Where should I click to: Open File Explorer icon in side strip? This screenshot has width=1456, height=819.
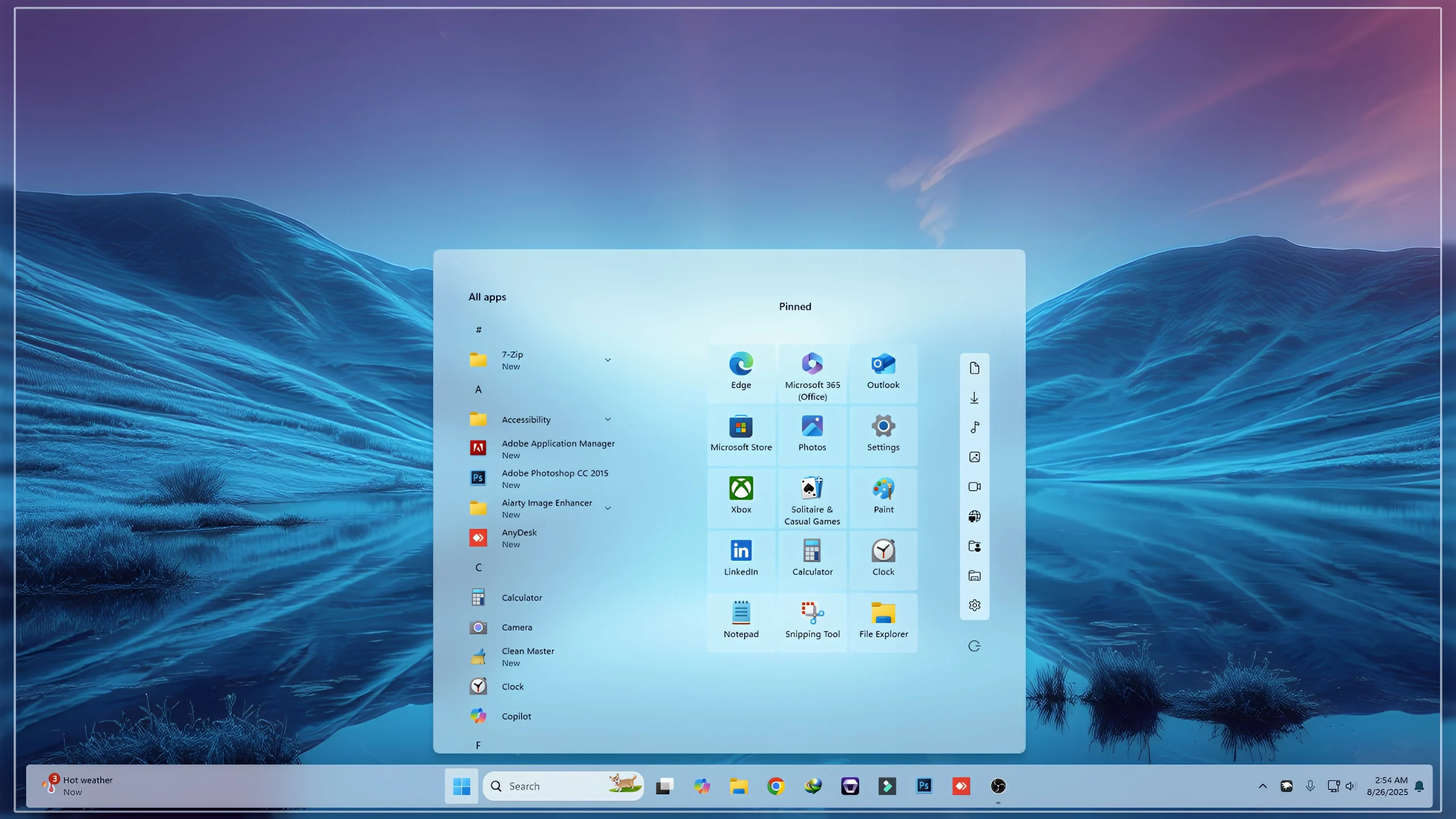tap(974, 576)
